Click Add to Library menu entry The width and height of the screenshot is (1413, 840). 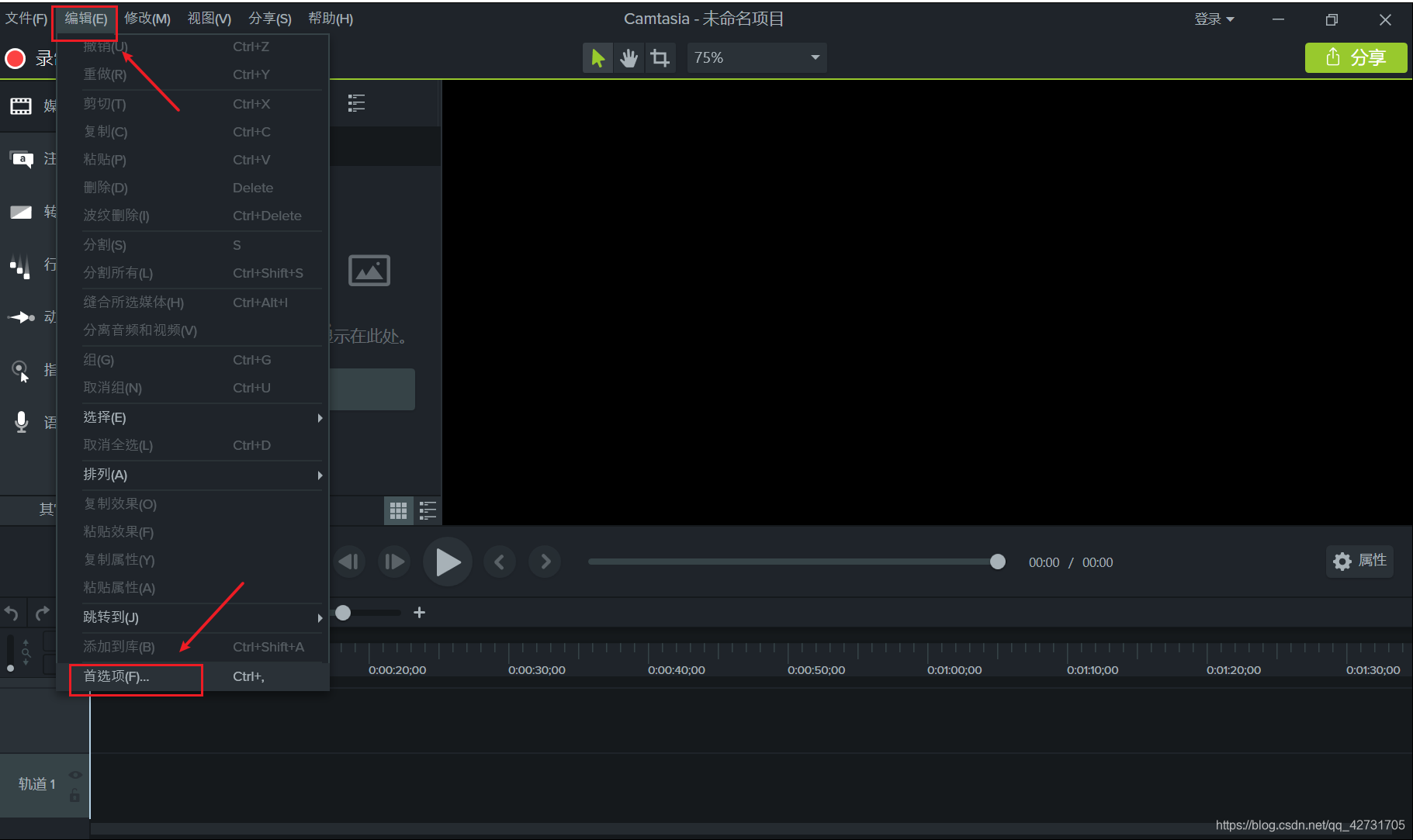click(193, 647)
